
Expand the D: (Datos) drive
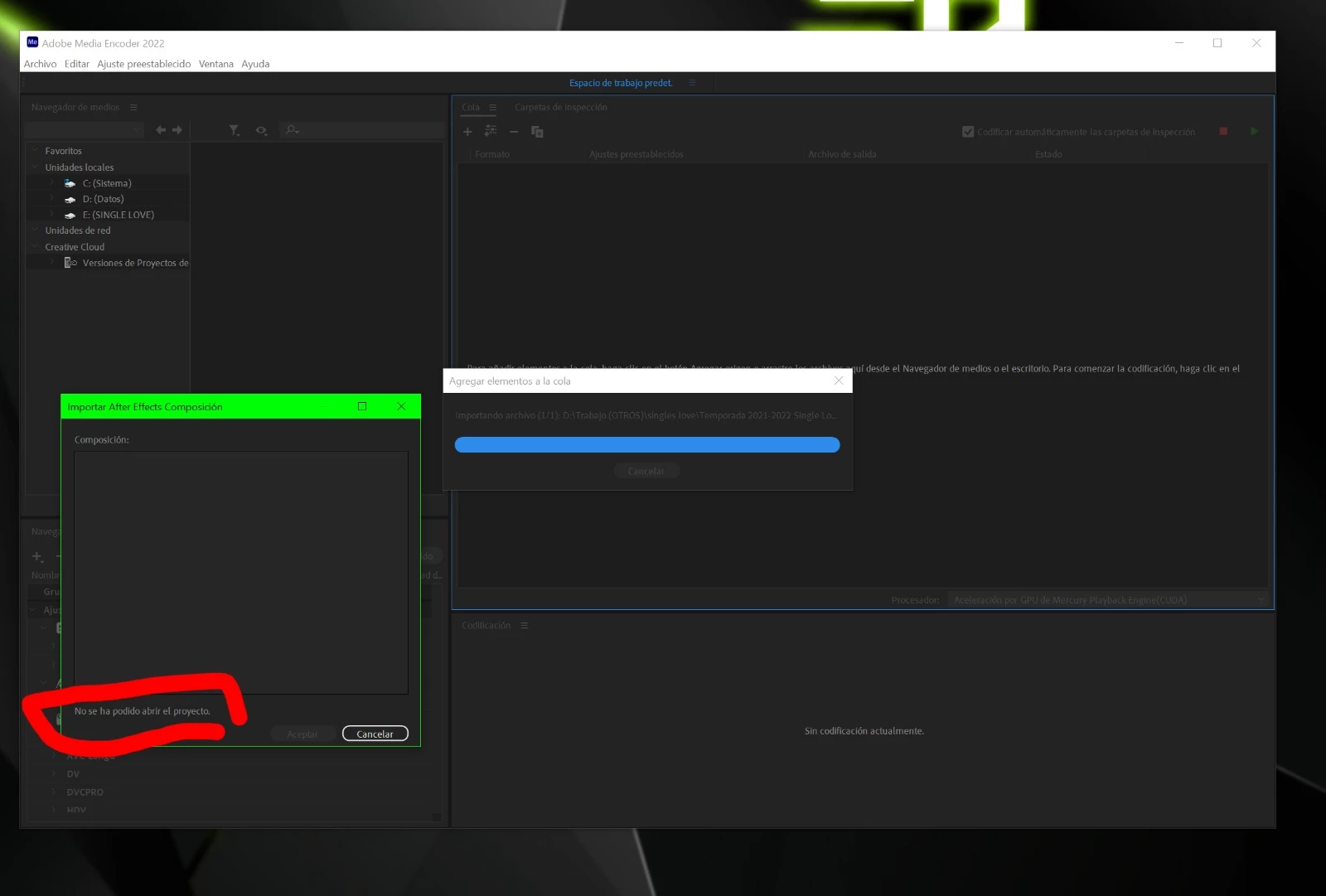(51, 198)
